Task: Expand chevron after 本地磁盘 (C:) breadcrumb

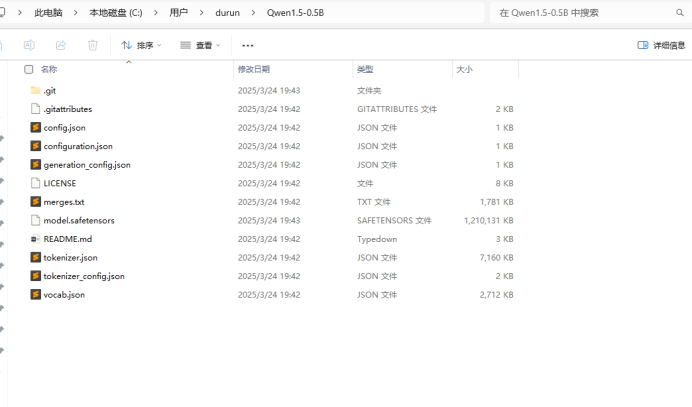Action: (x=156, y=13)
